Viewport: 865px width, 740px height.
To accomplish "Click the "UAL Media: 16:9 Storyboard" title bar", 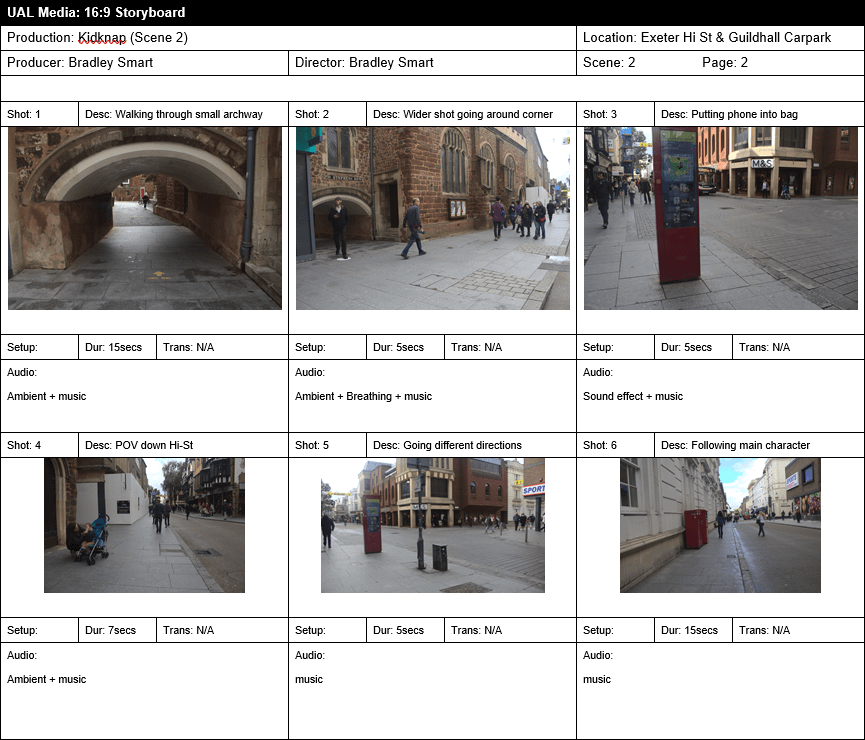I will coord(95,13).
